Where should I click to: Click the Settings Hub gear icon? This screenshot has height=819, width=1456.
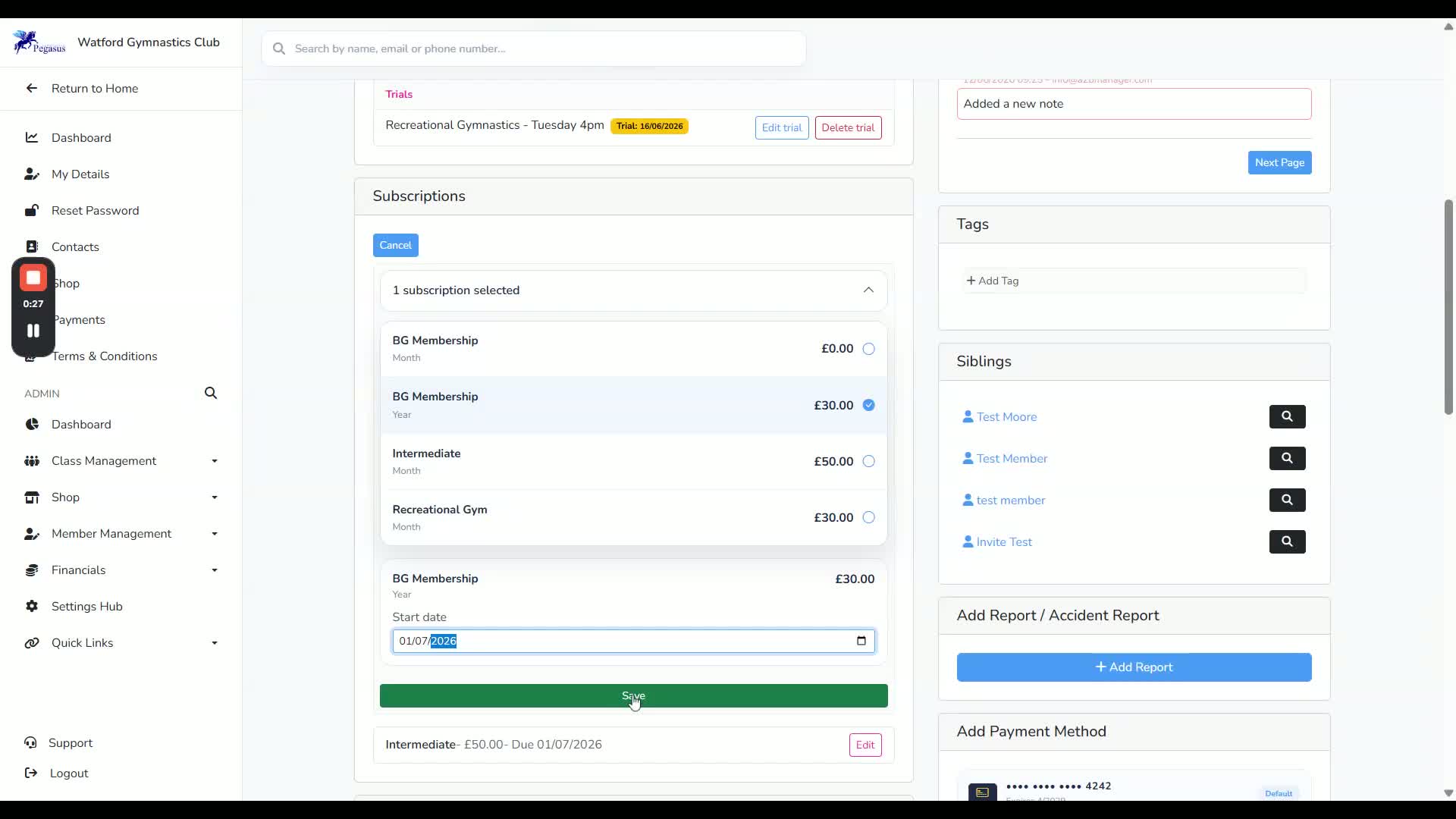[31, 606]
